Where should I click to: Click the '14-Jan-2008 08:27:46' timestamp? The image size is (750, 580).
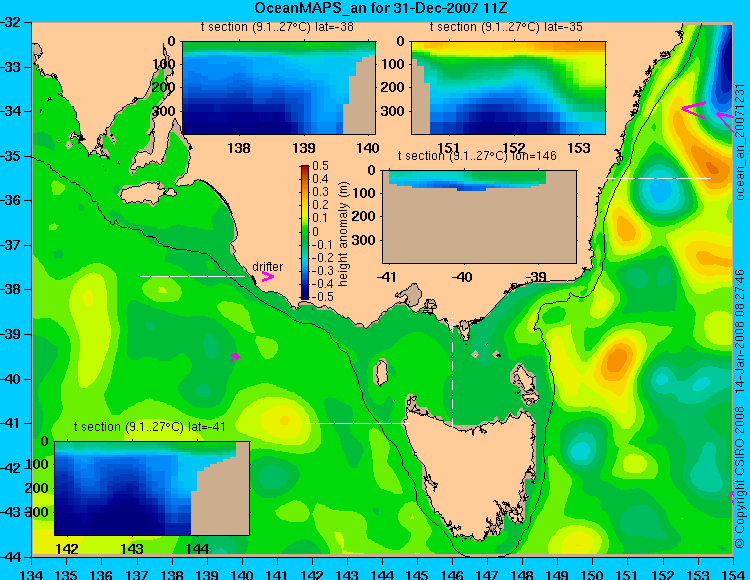(x=739, y=331)
